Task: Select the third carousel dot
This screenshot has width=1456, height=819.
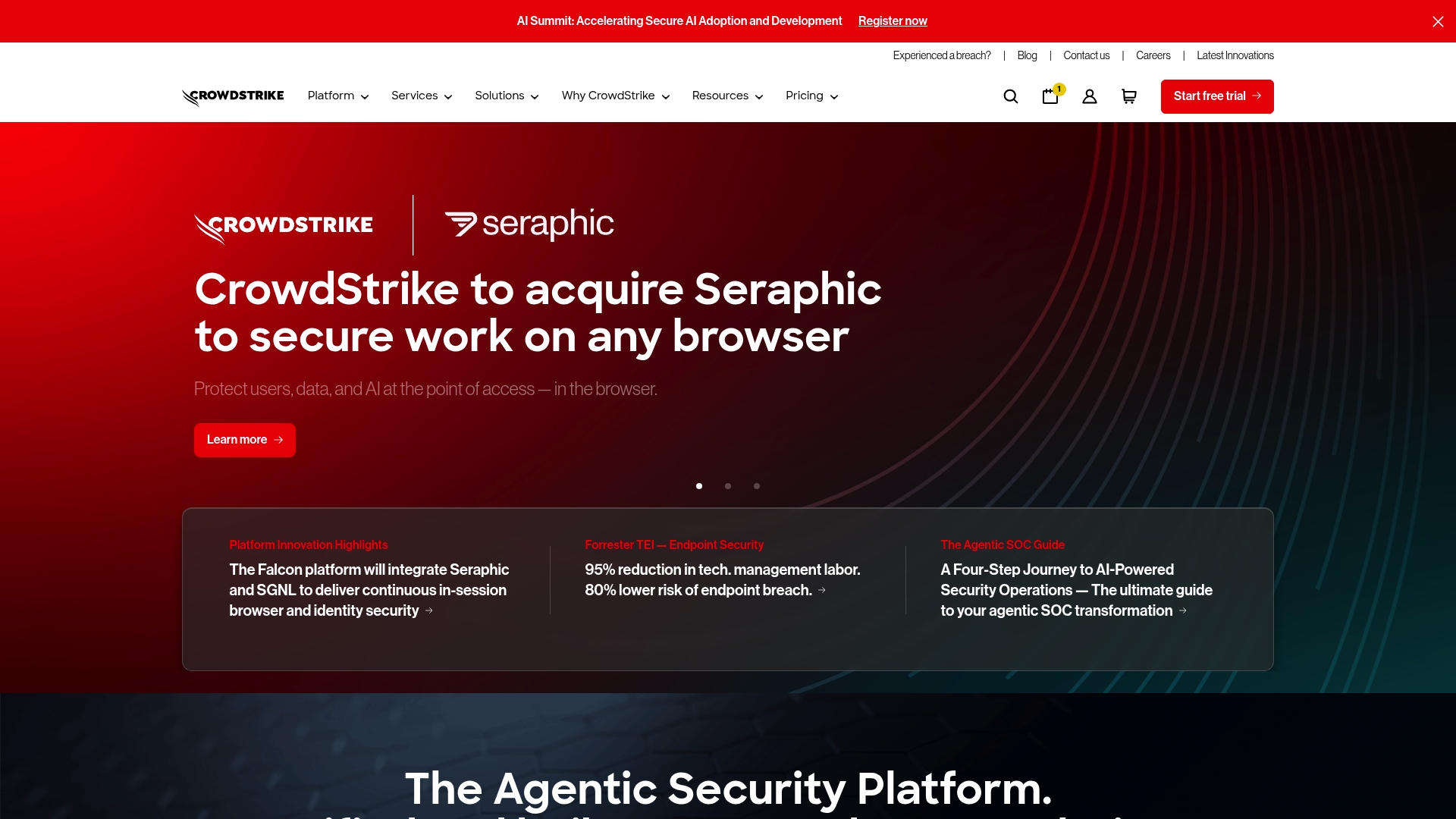Action: tap(756, 486)
